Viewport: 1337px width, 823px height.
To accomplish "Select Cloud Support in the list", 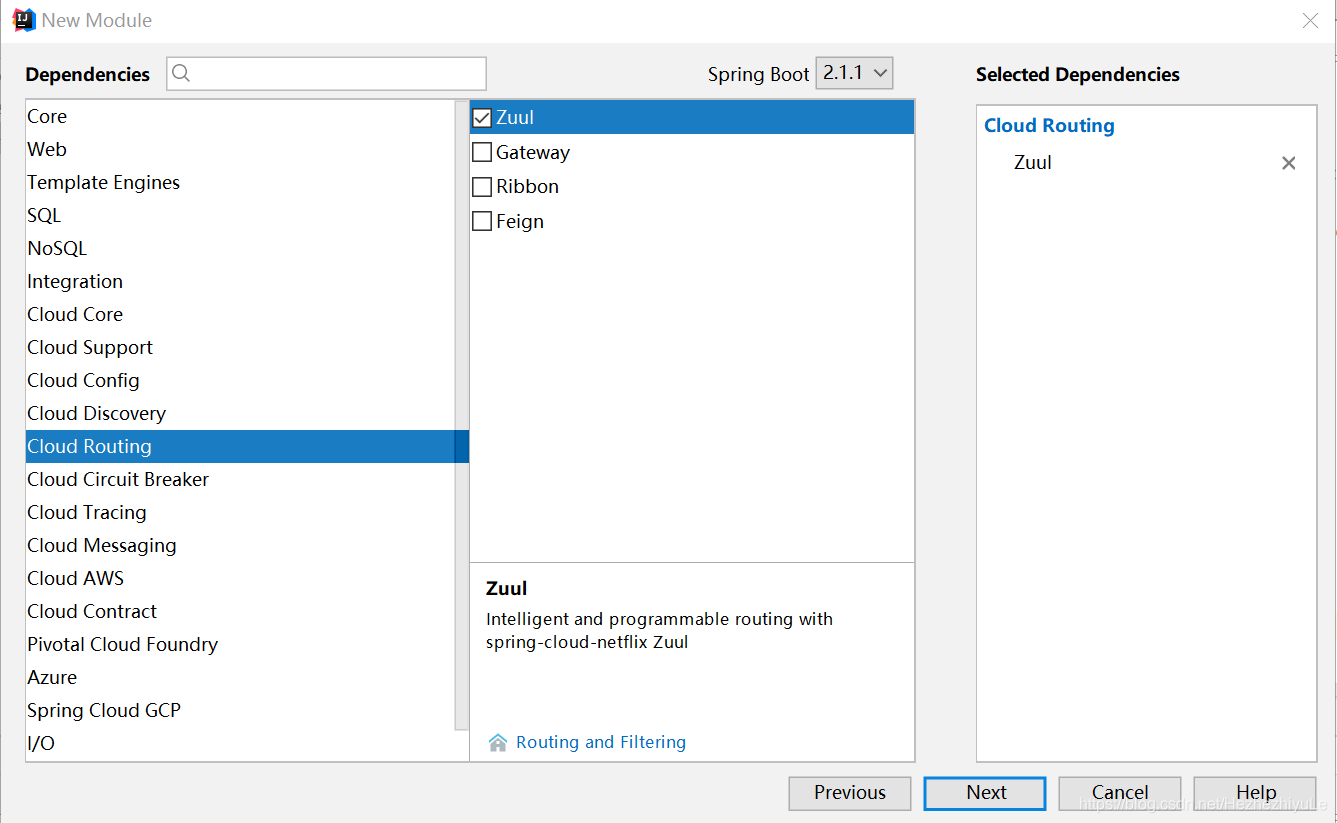I will pos(240,348).
